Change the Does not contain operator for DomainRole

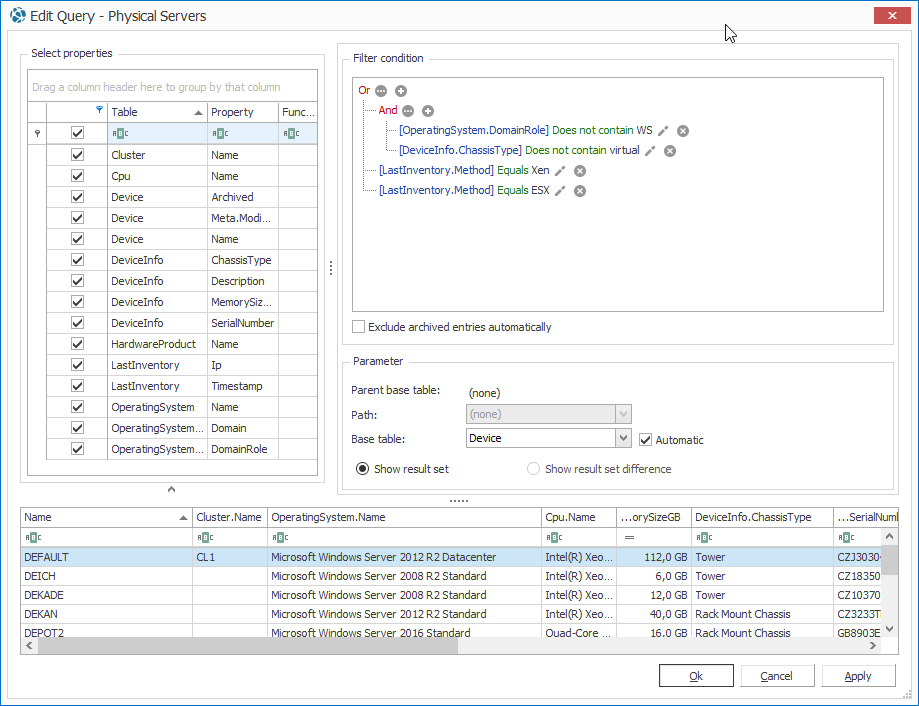coord(593,130)
